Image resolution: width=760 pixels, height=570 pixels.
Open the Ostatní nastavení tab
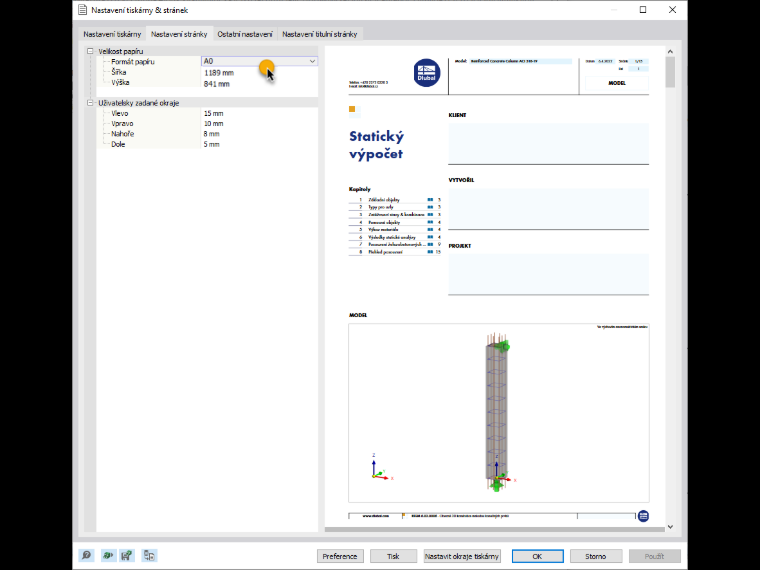[x=245, y=34]
